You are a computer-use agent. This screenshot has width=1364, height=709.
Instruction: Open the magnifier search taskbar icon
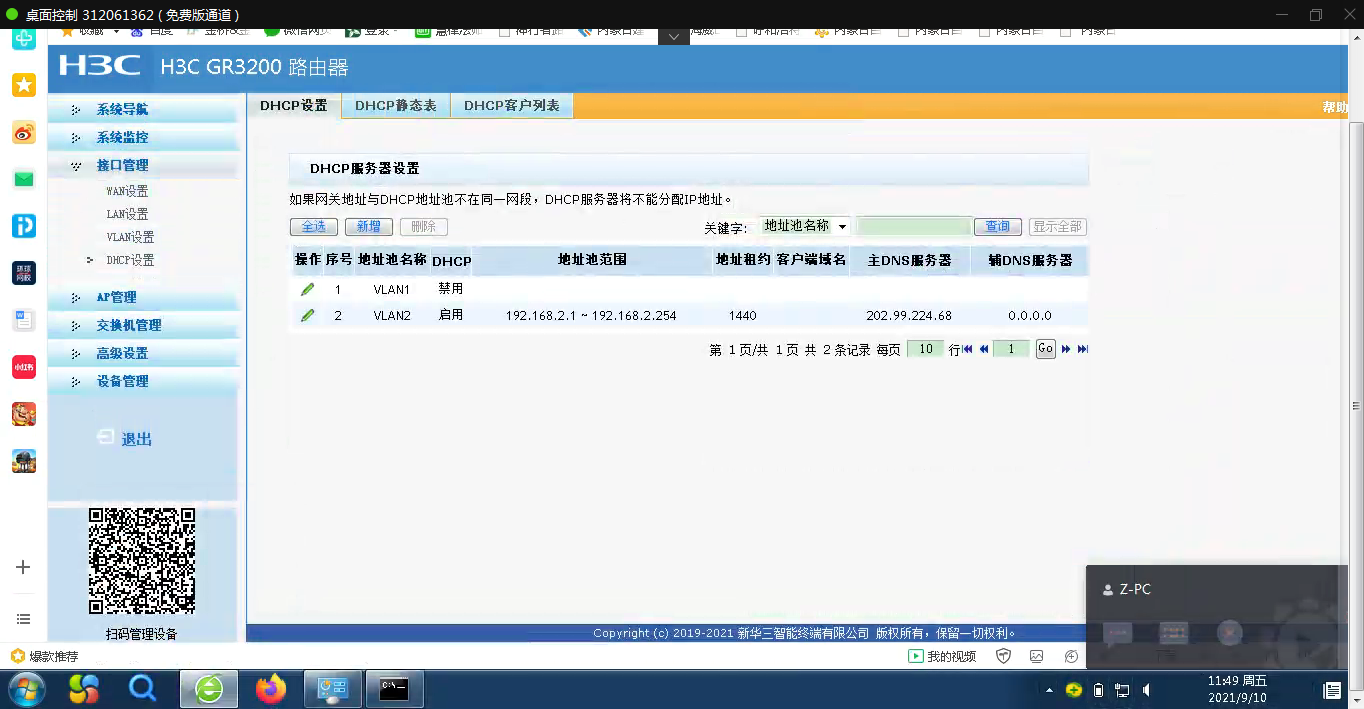(x=143, y=689)
